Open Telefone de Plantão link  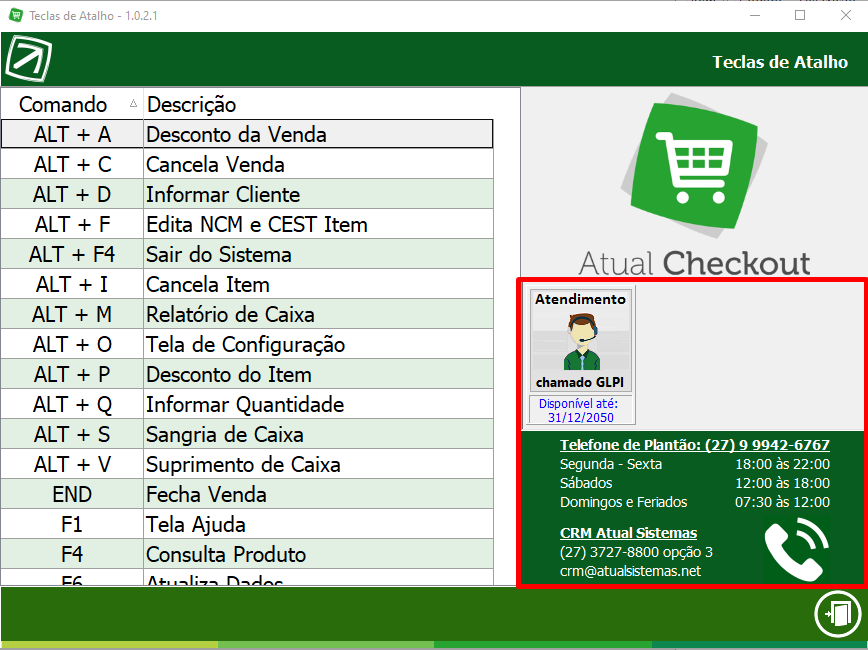695,445
